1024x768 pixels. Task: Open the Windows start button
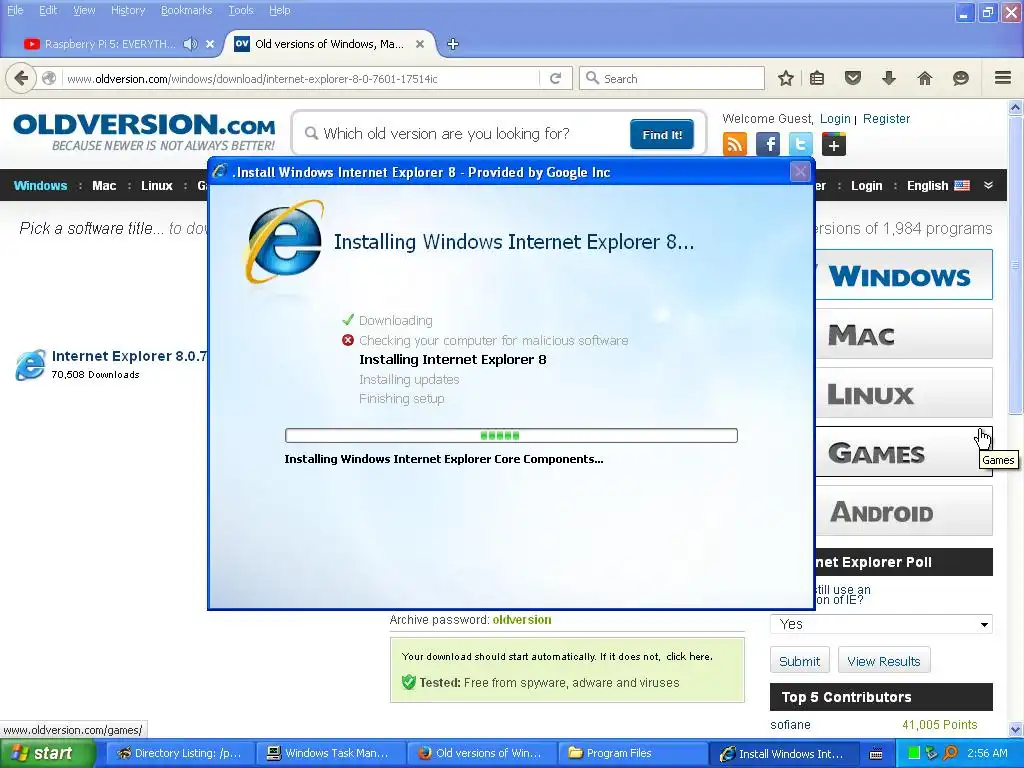[x=47, y=754]
